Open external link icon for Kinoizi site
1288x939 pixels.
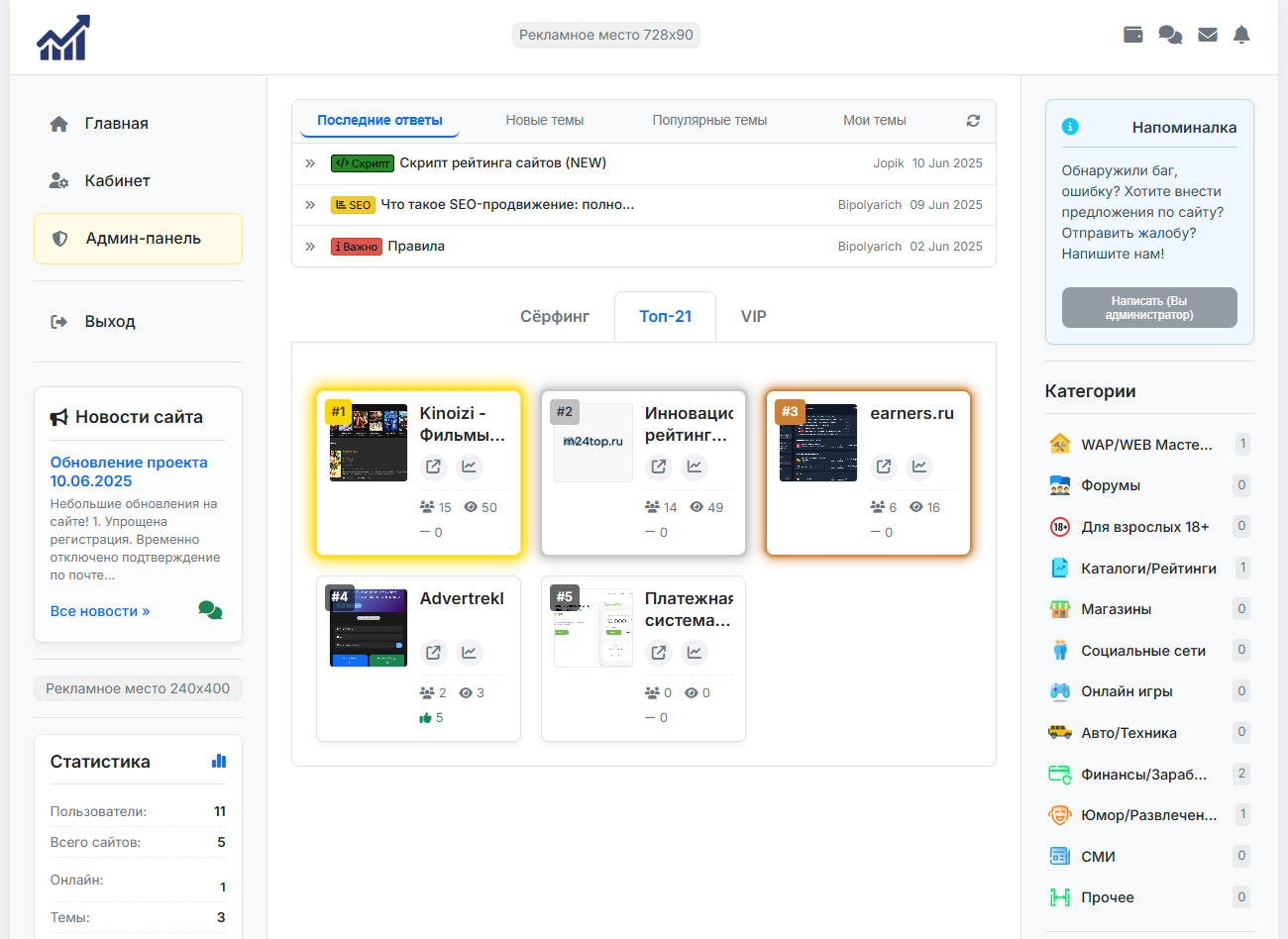point(433,467)
